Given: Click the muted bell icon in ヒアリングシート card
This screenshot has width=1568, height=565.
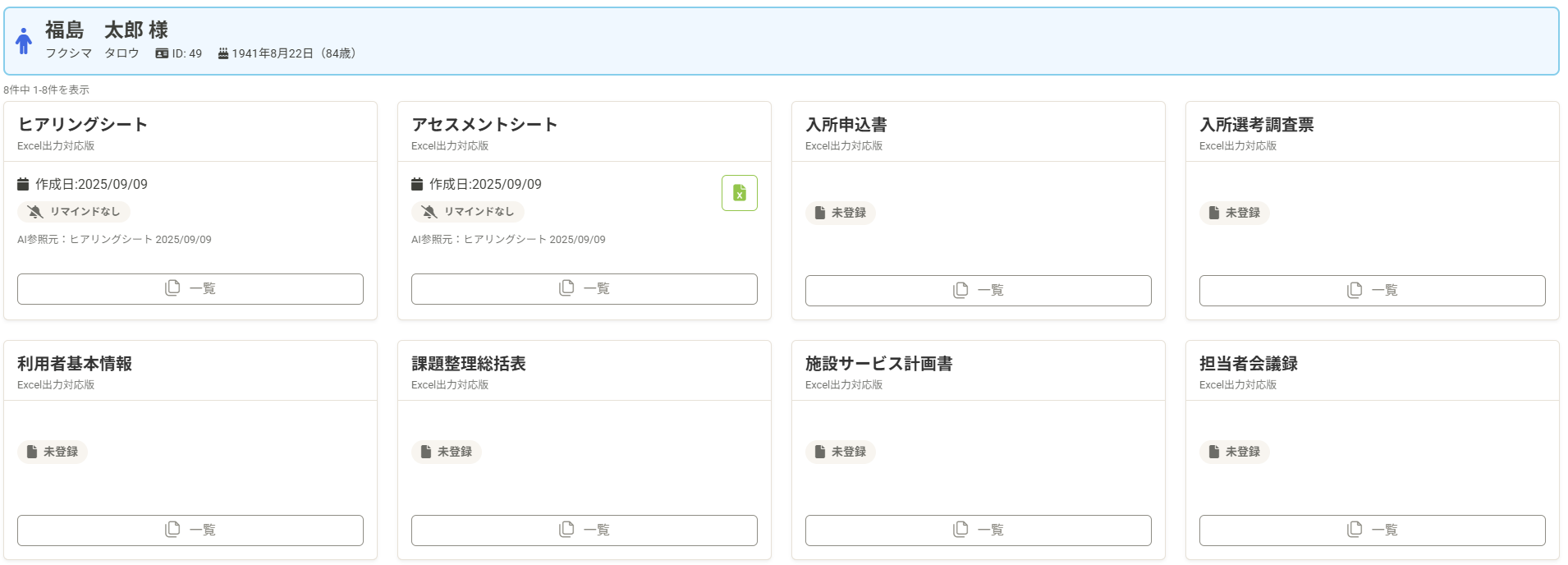Looking at the screenshot, I should pos(35,212).
